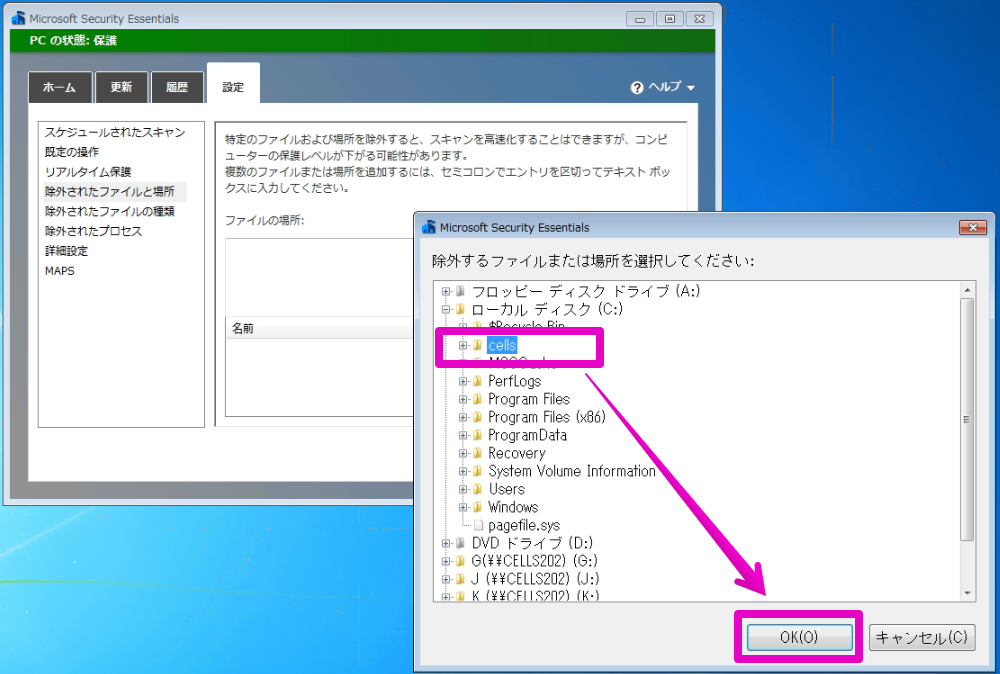
Task: Click the DVD ドライブ (D:) drive icon
Action: pos(460,543)
